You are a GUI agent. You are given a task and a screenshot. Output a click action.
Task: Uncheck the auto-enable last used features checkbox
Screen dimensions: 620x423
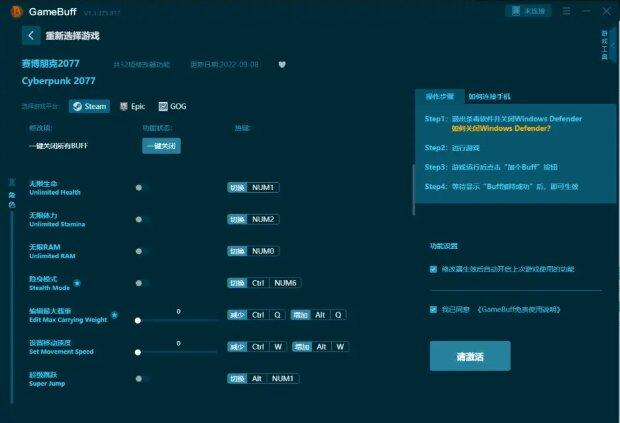click(433, 269)
